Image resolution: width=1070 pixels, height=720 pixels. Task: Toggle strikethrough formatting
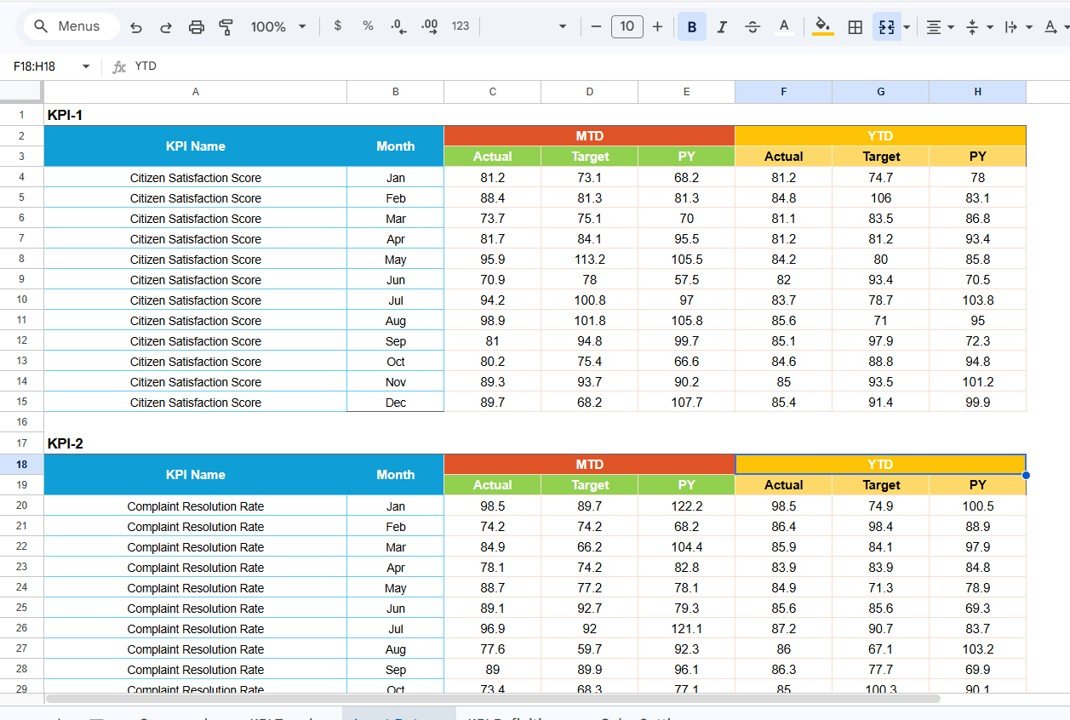pos(753,27)
